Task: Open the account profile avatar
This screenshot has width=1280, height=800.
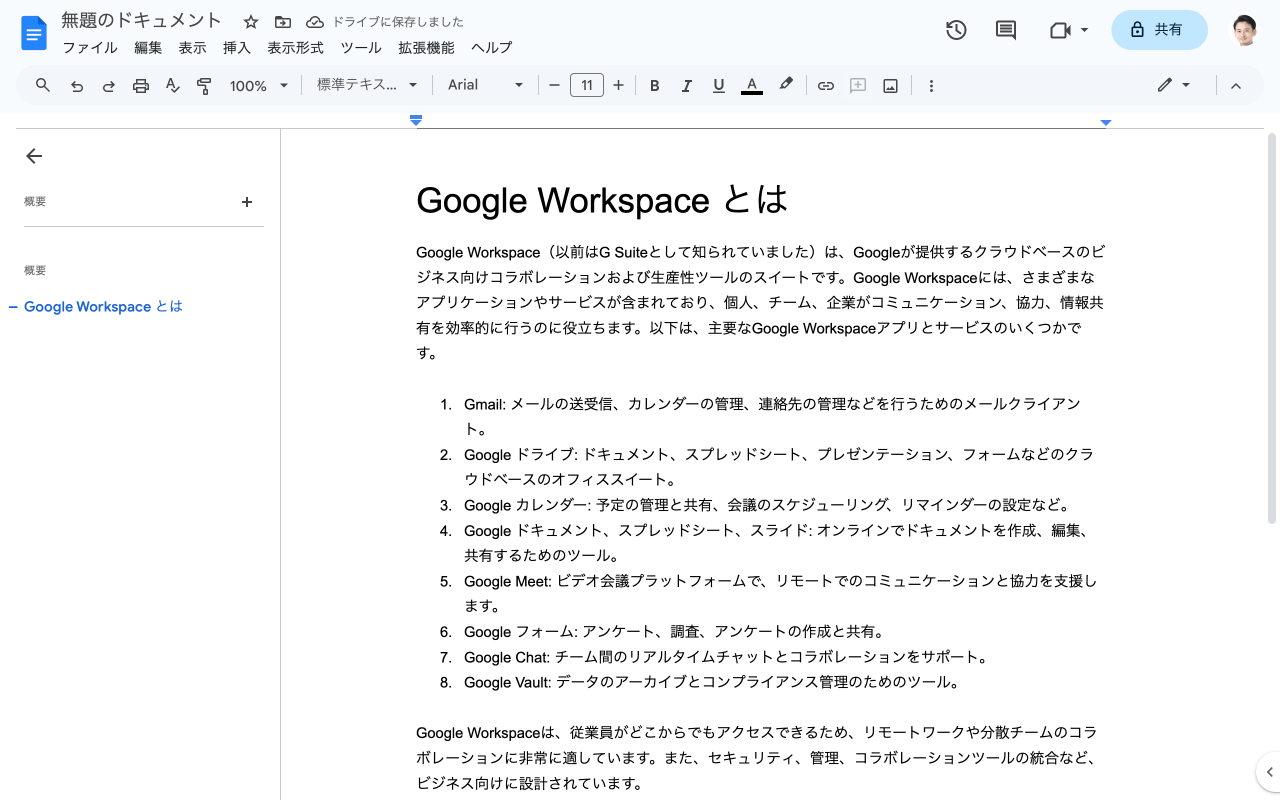Action: 1243,30
